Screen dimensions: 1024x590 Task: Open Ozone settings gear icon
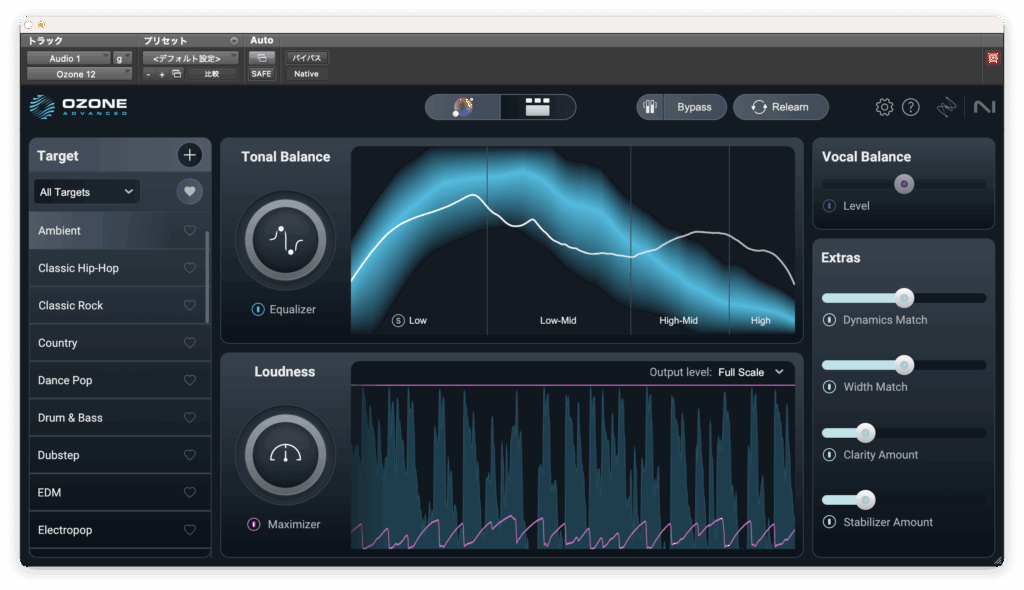884,107
